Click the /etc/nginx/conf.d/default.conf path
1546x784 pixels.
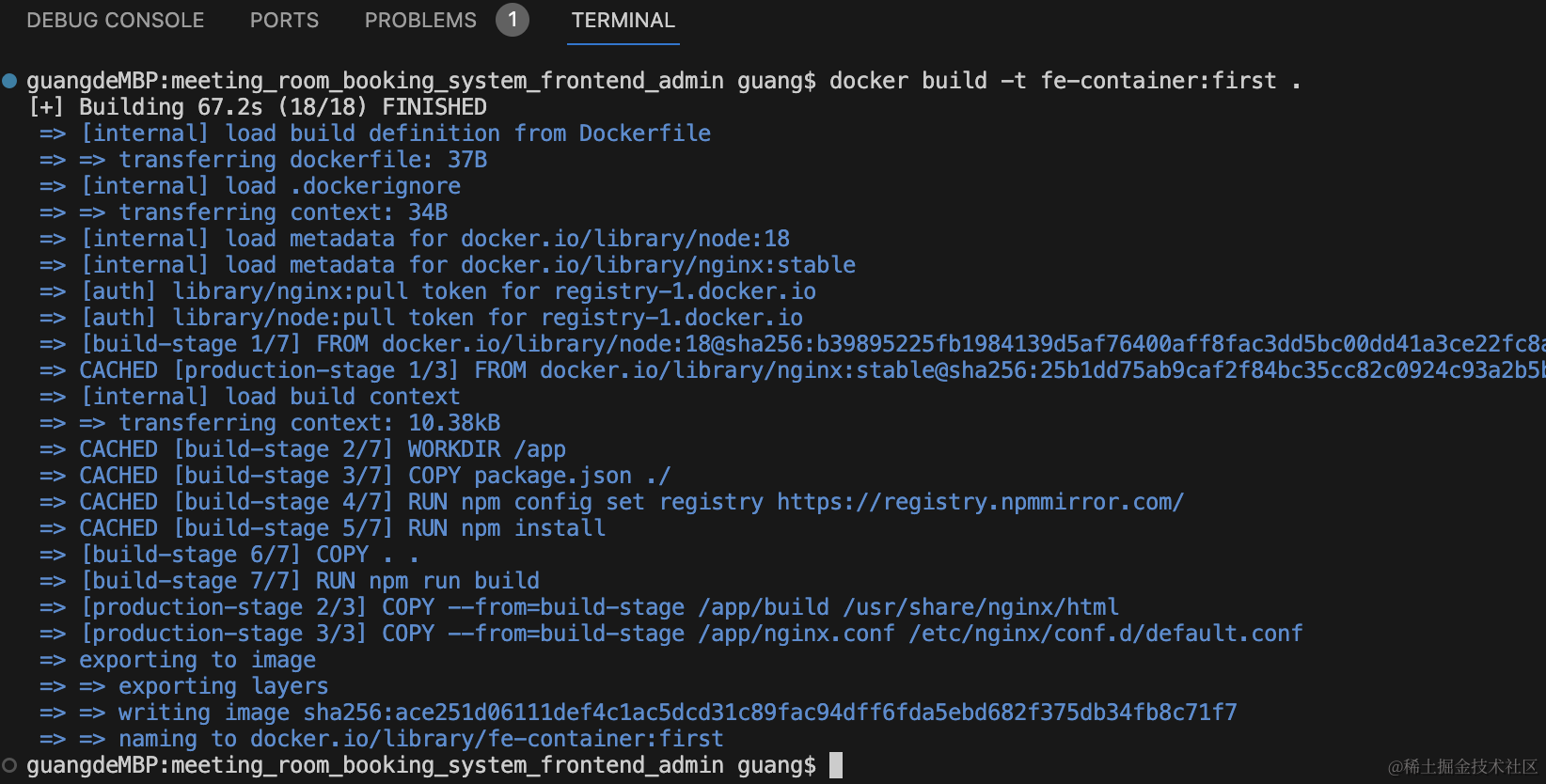1105,634
